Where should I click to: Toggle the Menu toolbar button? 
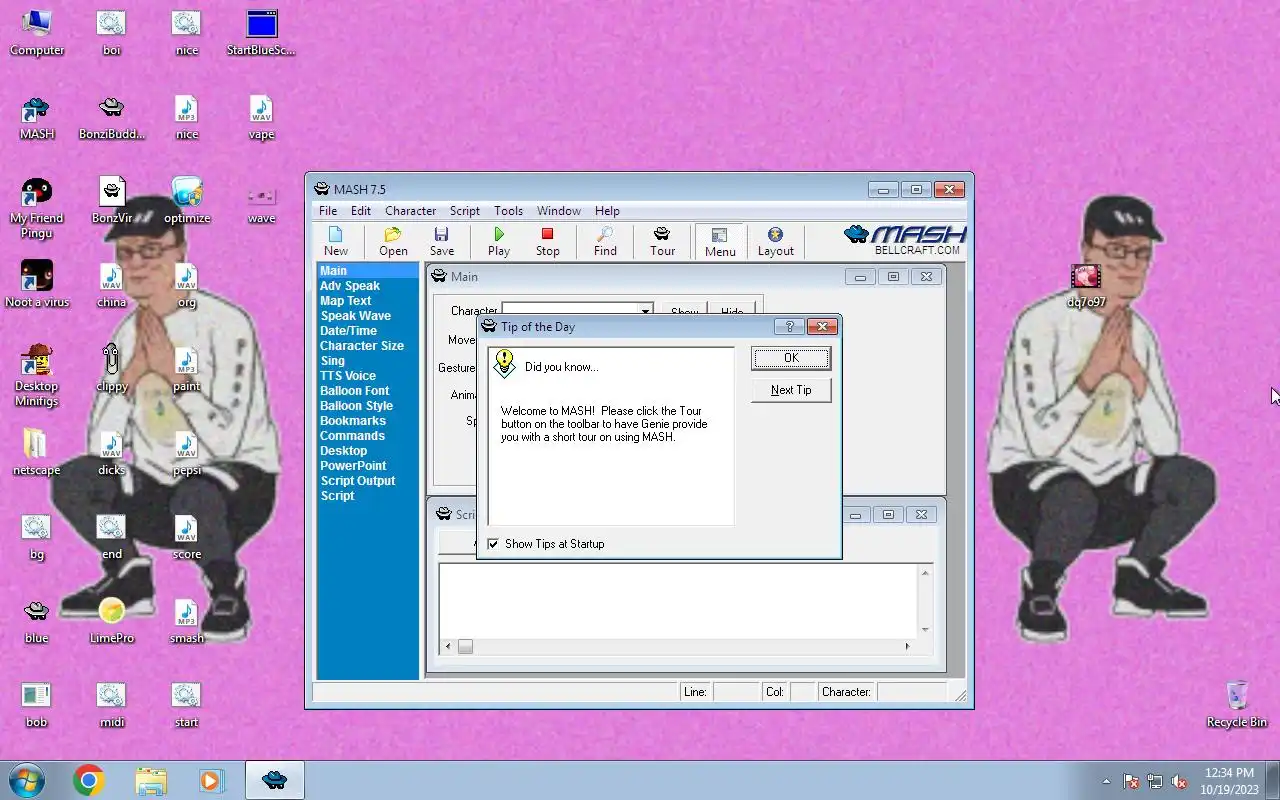pyautogui.click(x=720, y=241)
